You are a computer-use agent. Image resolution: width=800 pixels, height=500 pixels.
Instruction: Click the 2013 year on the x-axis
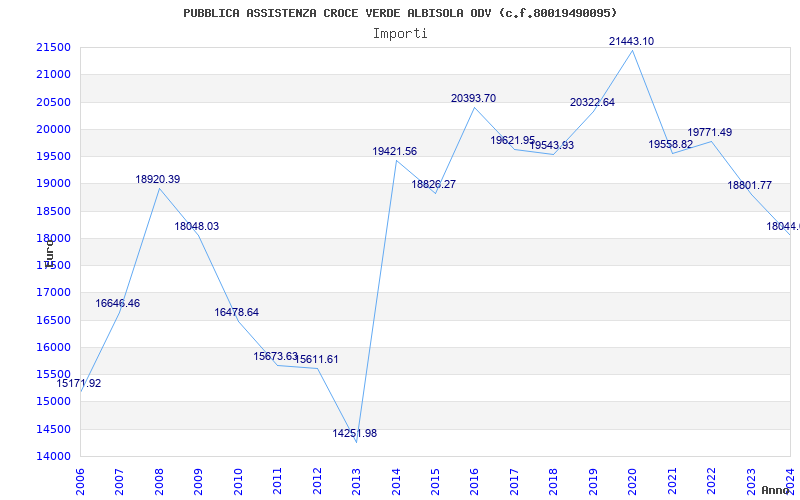[357, 480]
